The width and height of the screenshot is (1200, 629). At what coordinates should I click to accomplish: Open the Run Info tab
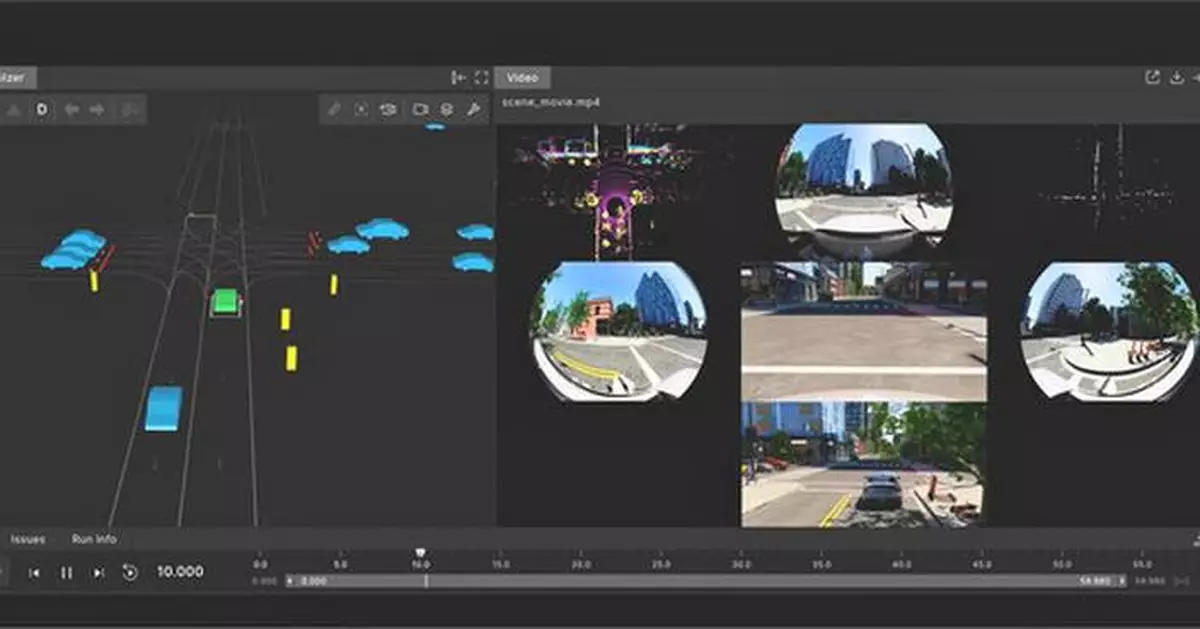tap(92, 538)
